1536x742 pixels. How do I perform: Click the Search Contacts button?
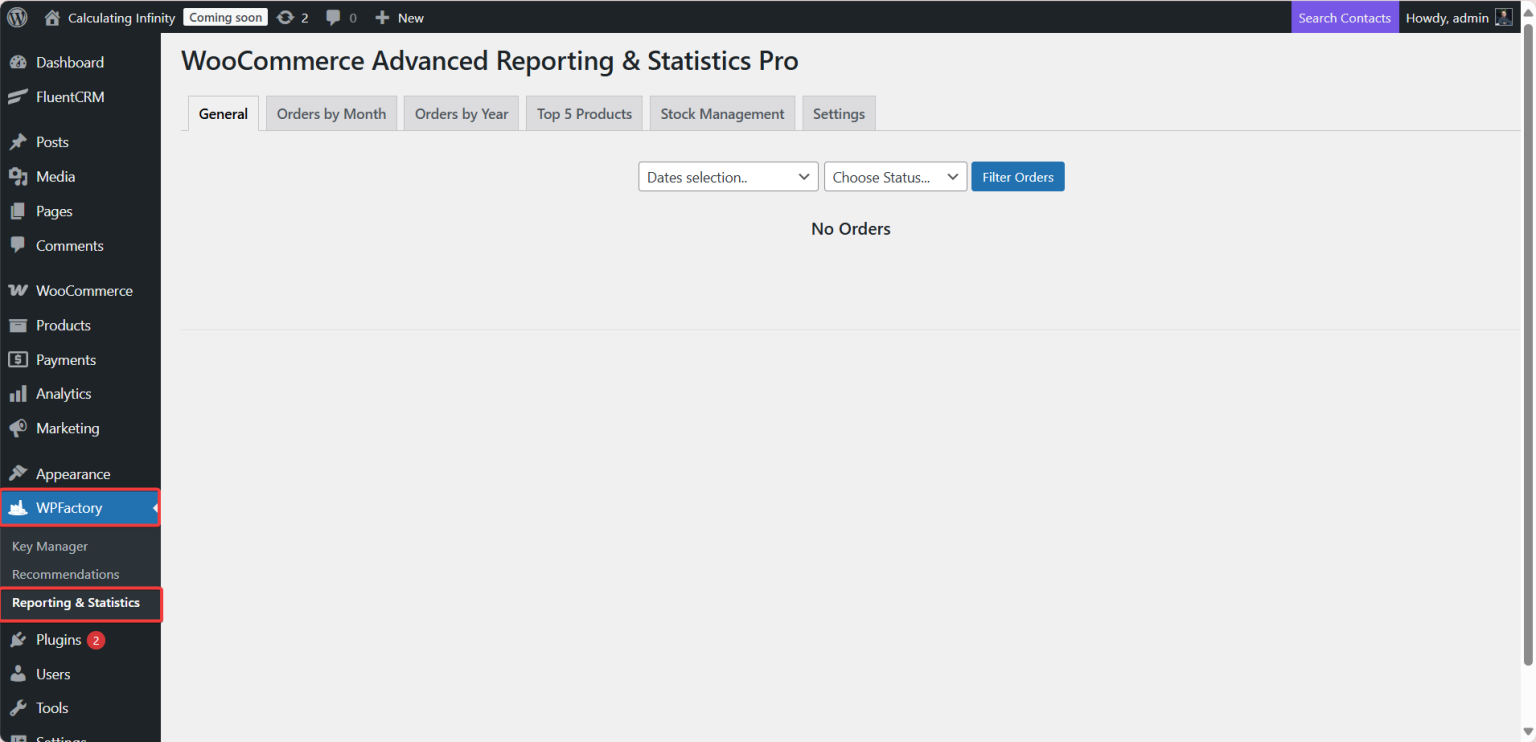pyautogui.click(x=1344, y=16)
